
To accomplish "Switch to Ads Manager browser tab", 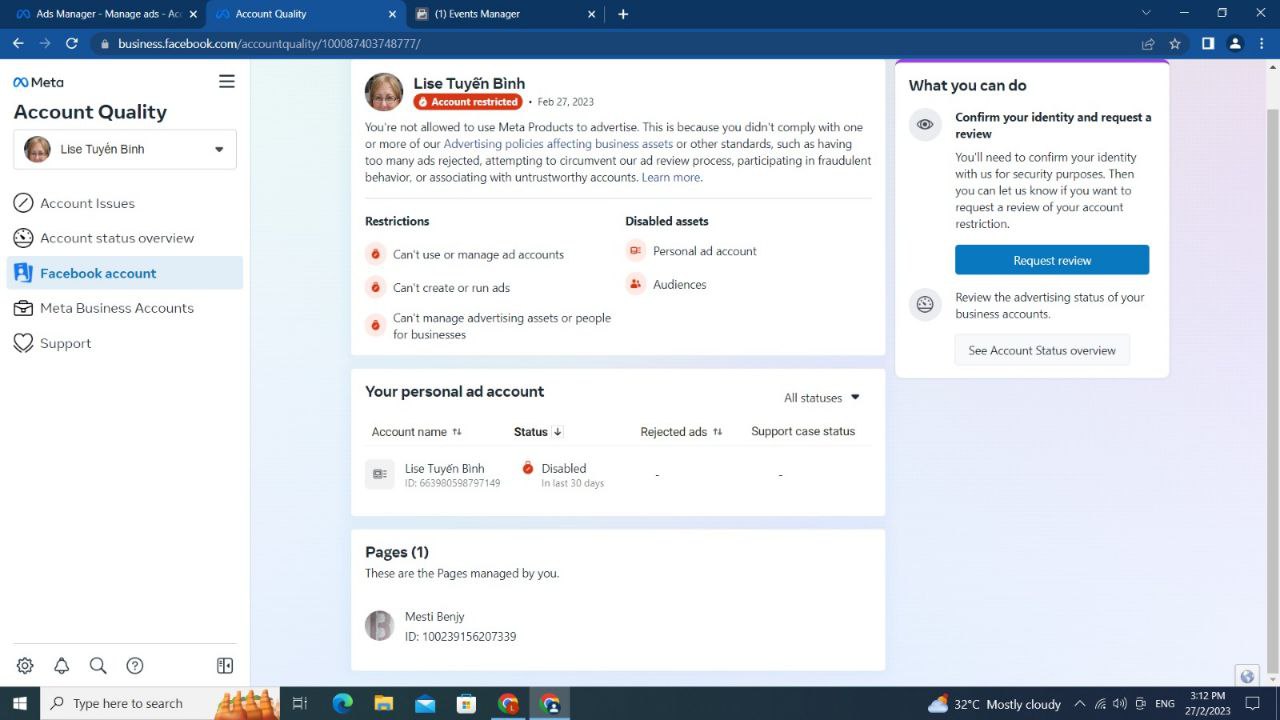I will 103,14.
